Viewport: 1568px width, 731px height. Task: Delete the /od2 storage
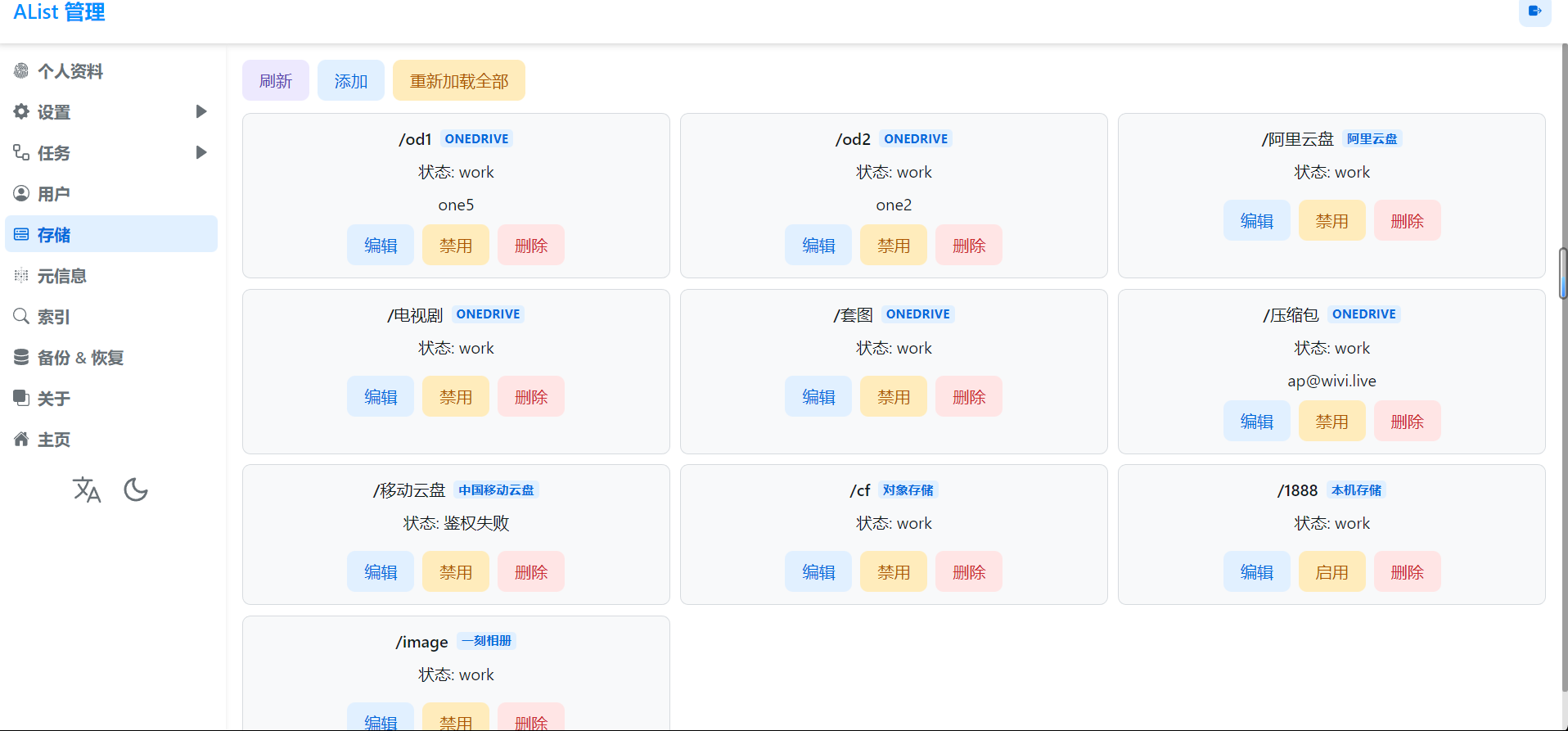(969, 245)
